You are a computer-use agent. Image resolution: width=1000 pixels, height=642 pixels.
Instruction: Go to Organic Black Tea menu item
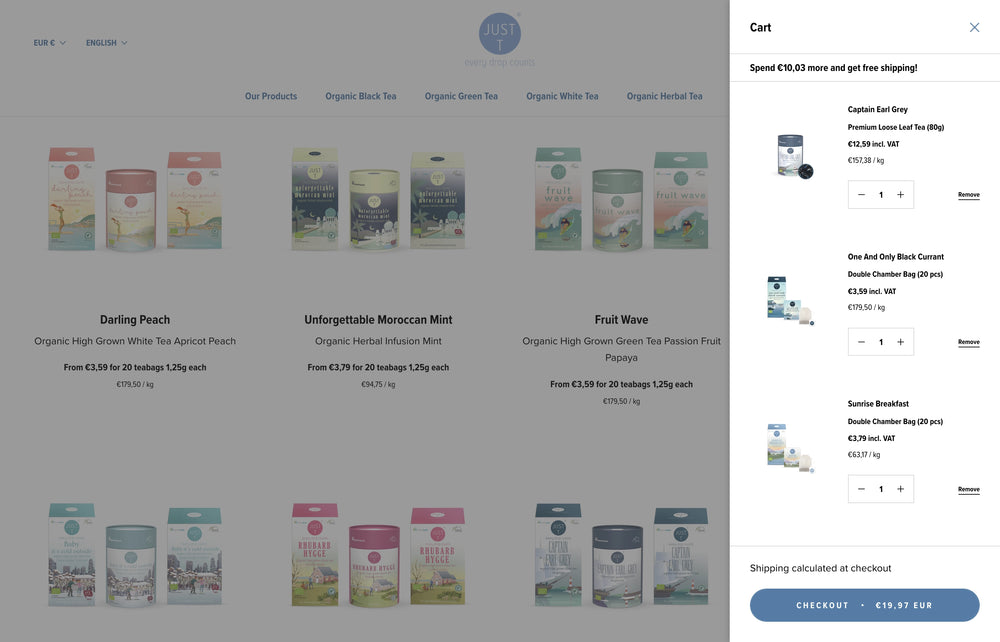pos(361,96)
